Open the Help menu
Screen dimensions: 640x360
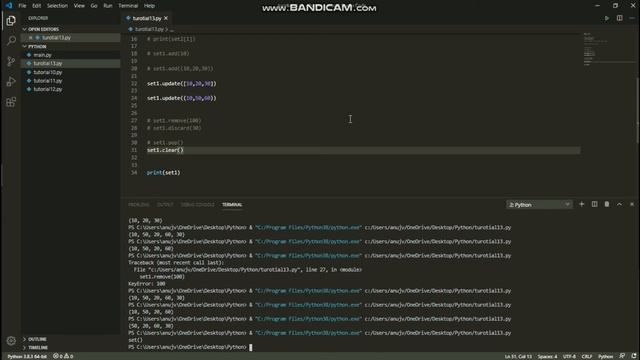coord(149,6)
